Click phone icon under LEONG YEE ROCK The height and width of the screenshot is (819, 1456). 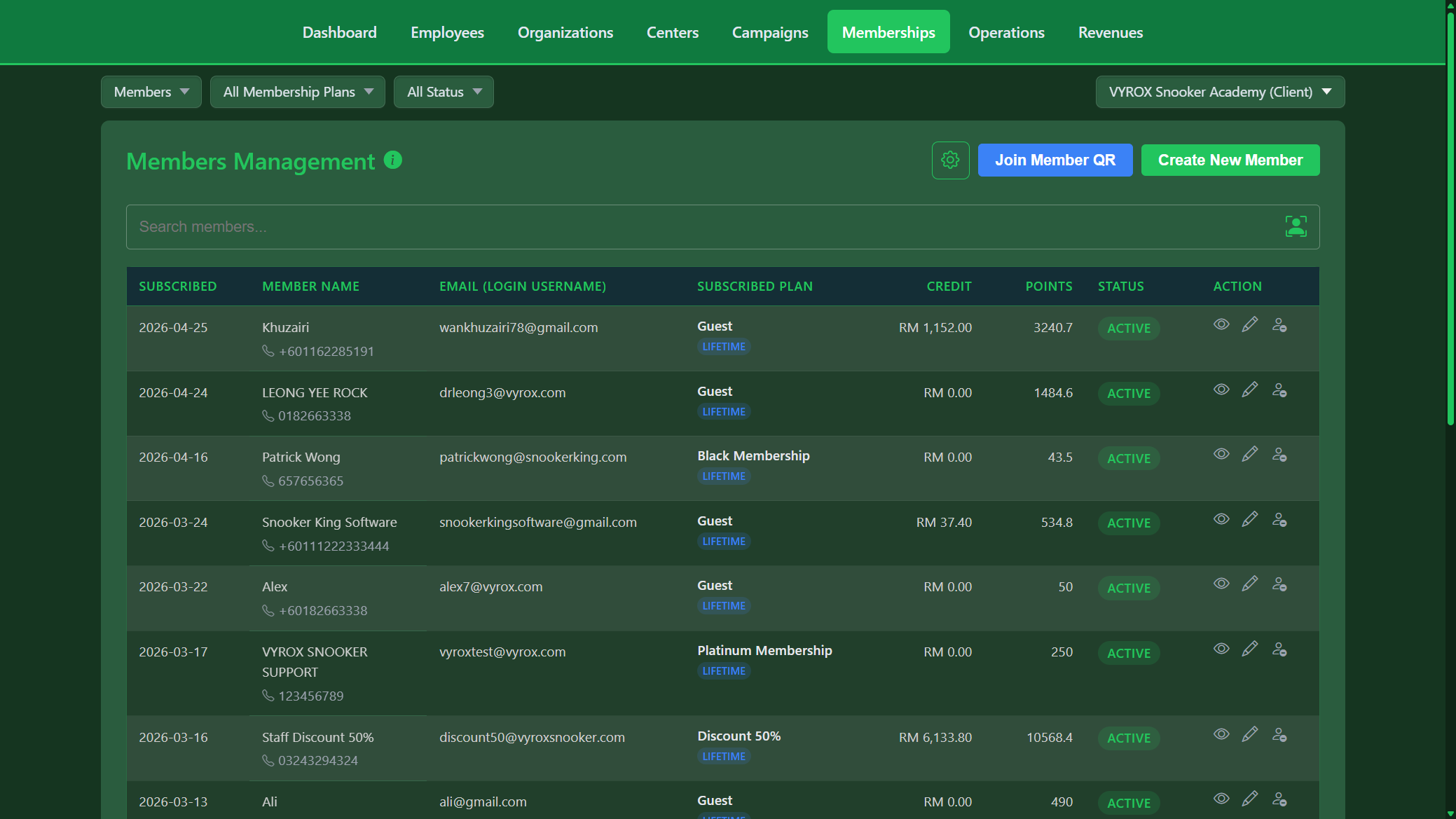click(x=268, y=416)
